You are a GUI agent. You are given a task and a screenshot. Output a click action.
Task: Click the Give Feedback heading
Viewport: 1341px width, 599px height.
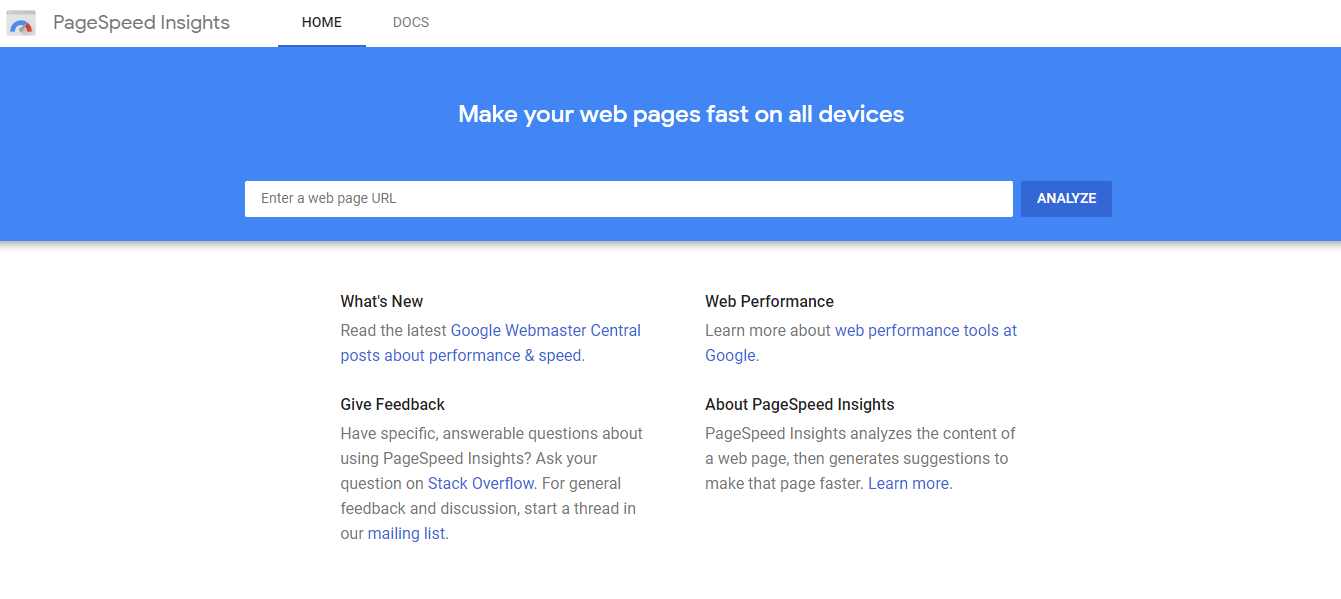click(392, 405)
